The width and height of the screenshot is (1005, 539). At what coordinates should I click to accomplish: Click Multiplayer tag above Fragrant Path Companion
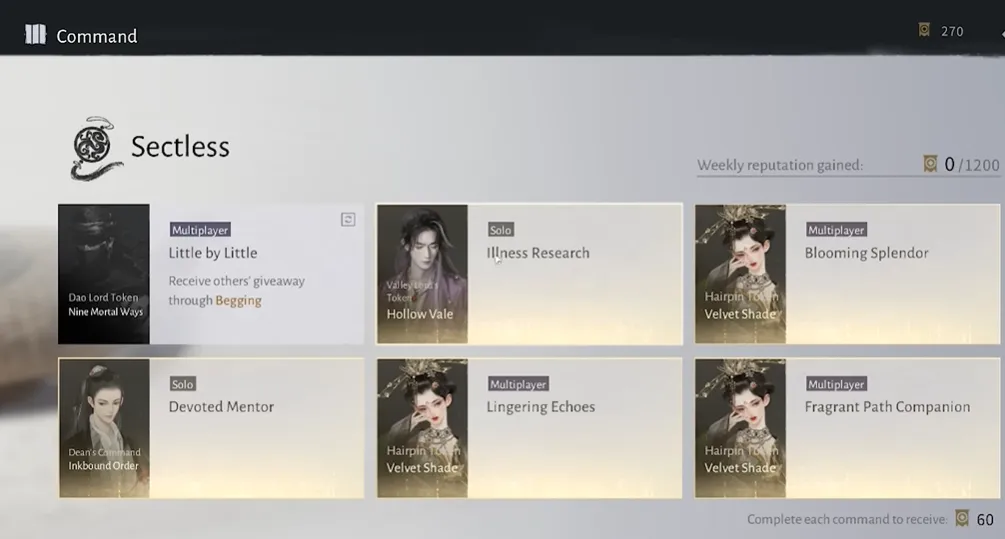tap(835, 384)
